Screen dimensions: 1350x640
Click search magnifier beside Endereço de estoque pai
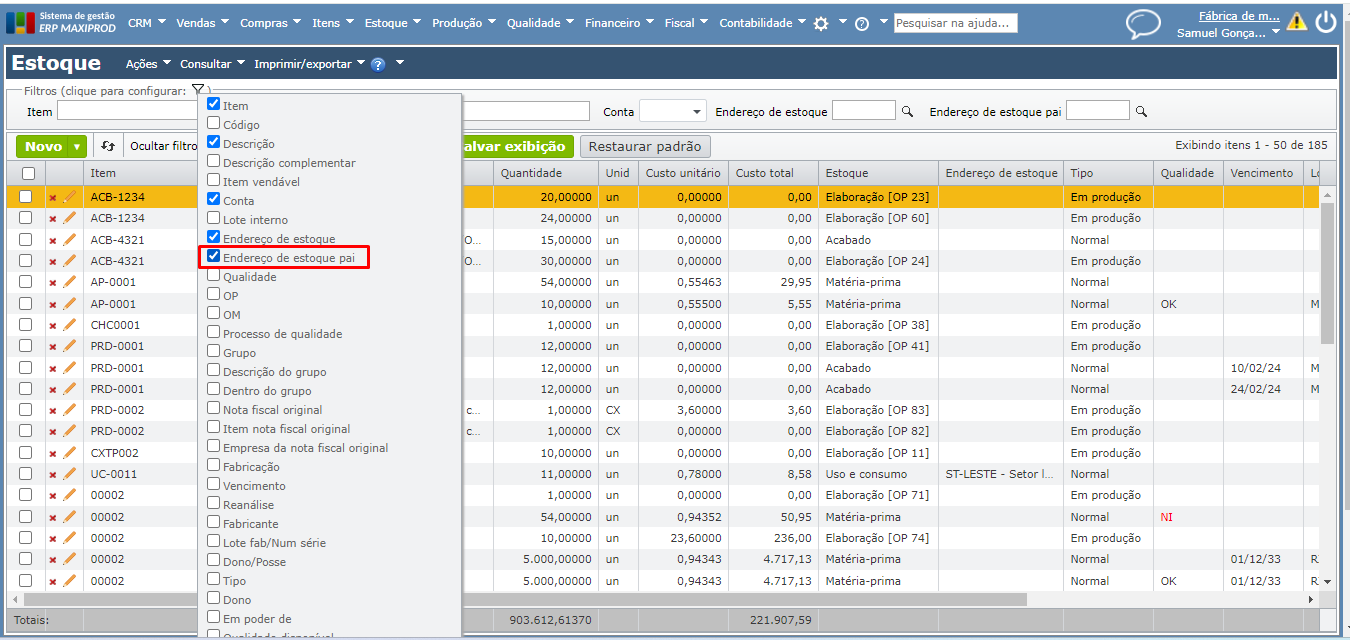pyautogui.click(x=1141, y=112)
